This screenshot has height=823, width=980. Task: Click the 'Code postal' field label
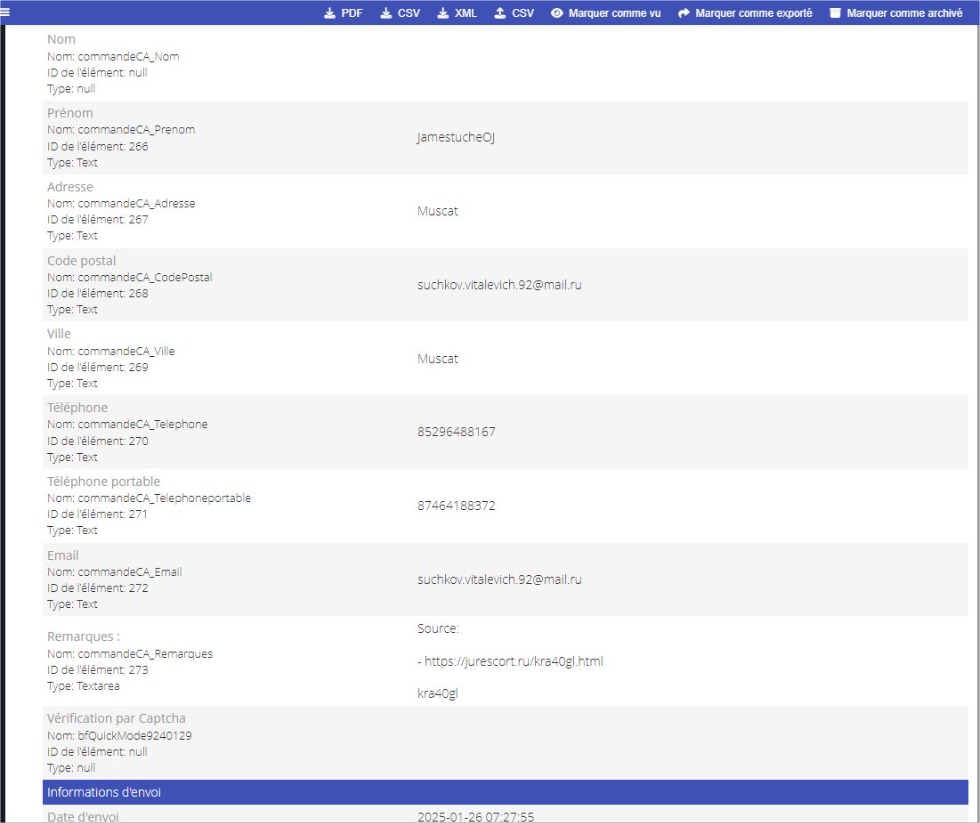pos(81,261)
